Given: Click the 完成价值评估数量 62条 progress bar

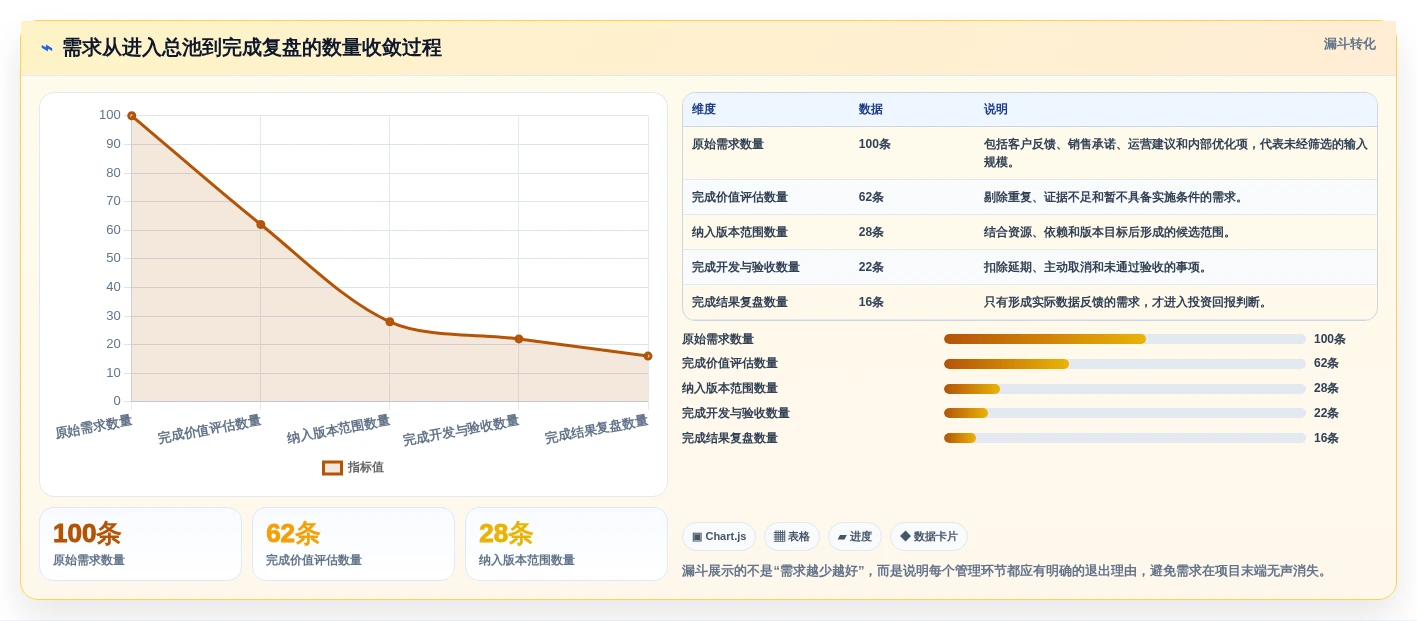Looking at the screenshot, I should click(1125, 364).
